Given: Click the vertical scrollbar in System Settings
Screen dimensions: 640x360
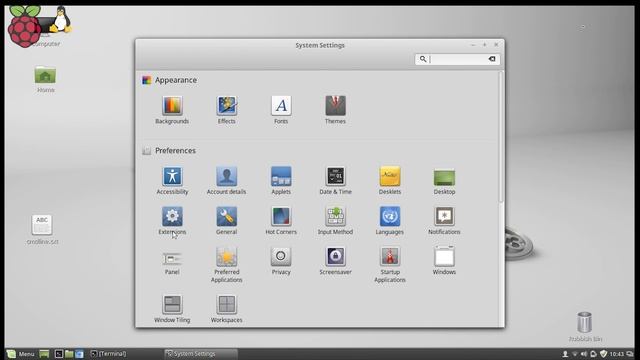Looking at the screenshot, I should (501, 137).
